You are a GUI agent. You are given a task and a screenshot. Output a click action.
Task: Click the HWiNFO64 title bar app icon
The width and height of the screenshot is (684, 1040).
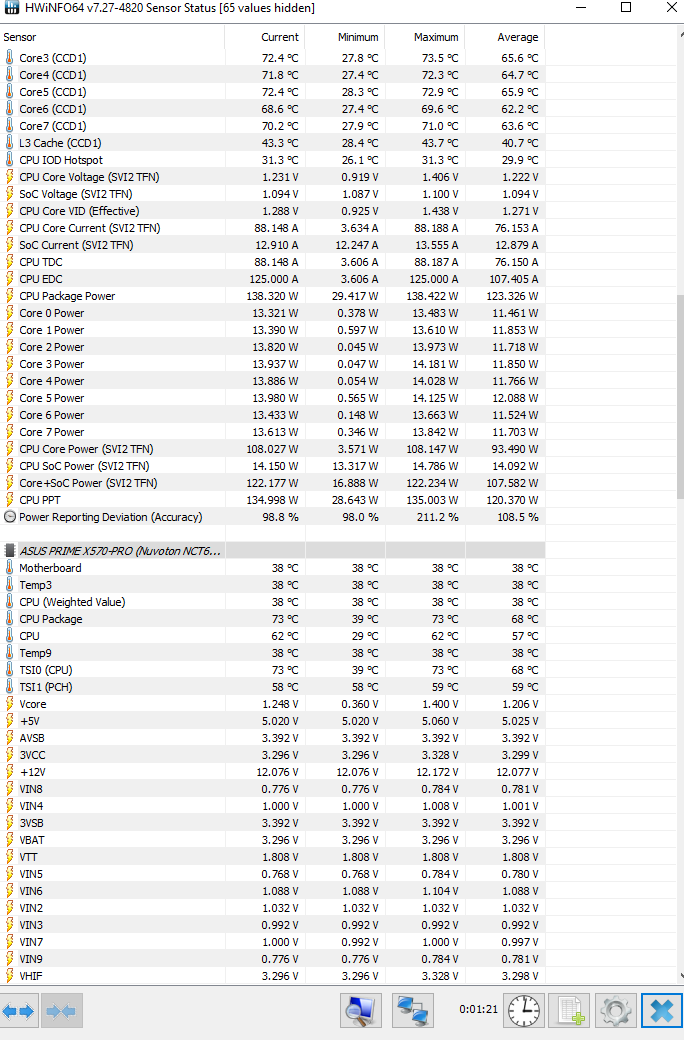[x=11, y=8]
